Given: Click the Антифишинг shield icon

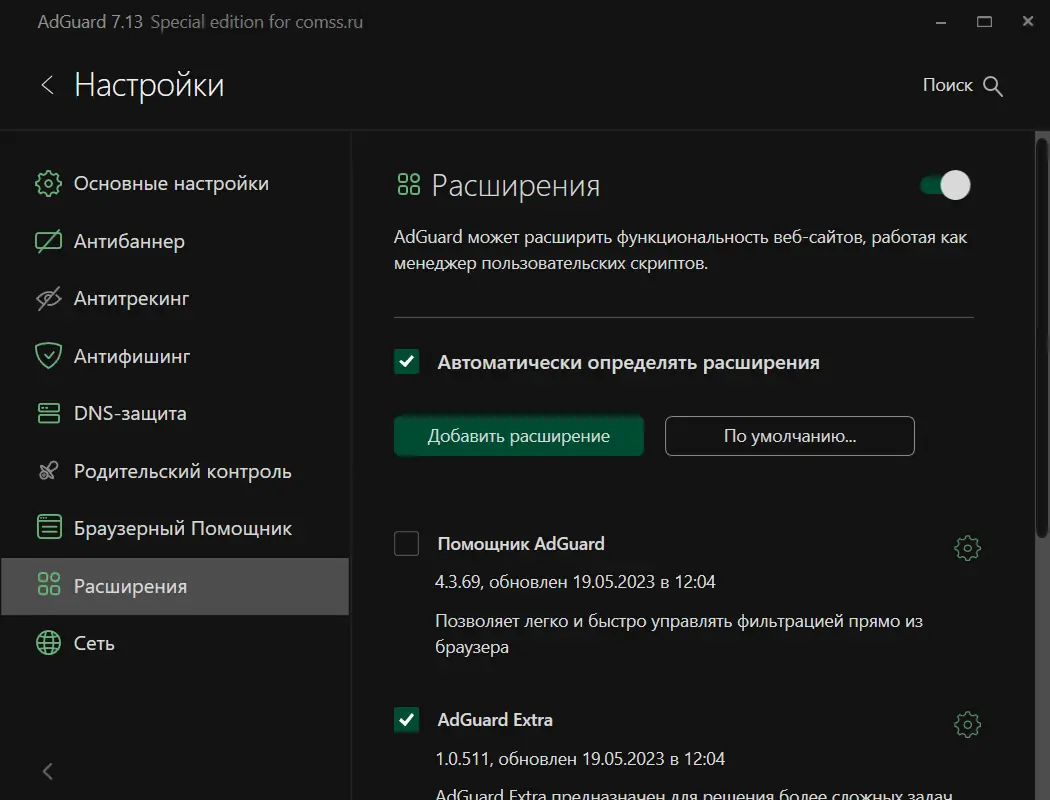Looking at the screenshot, I should coord(48,356).
